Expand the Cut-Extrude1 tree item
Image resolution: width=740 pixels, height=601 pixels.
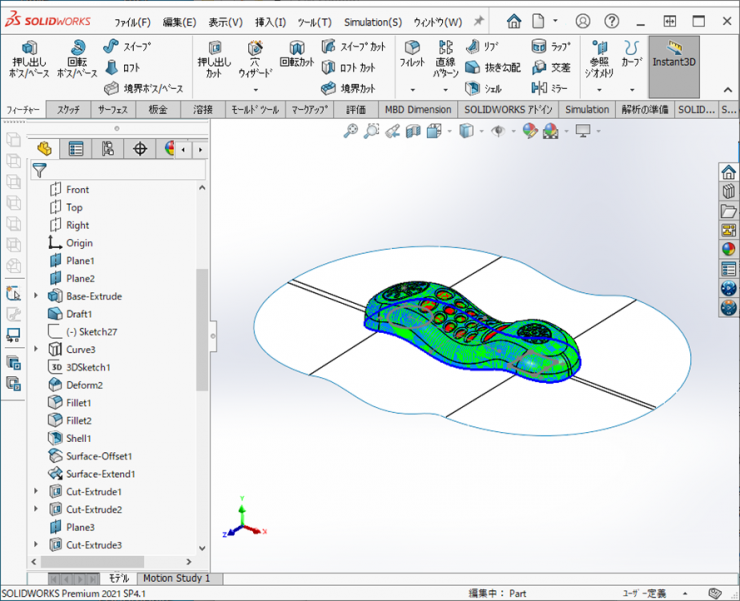click(37, 492)
